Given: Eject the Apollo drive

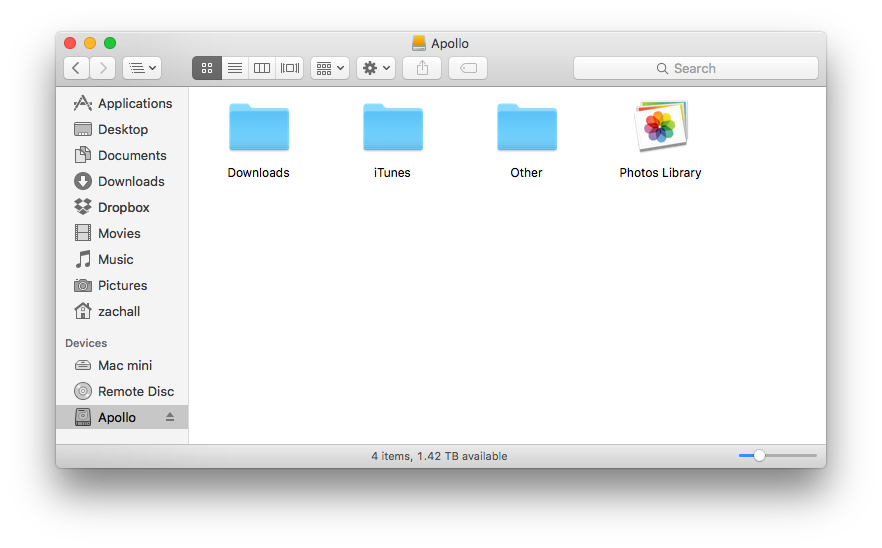Looking at the screenshot, I should click(x=170, y=417).
